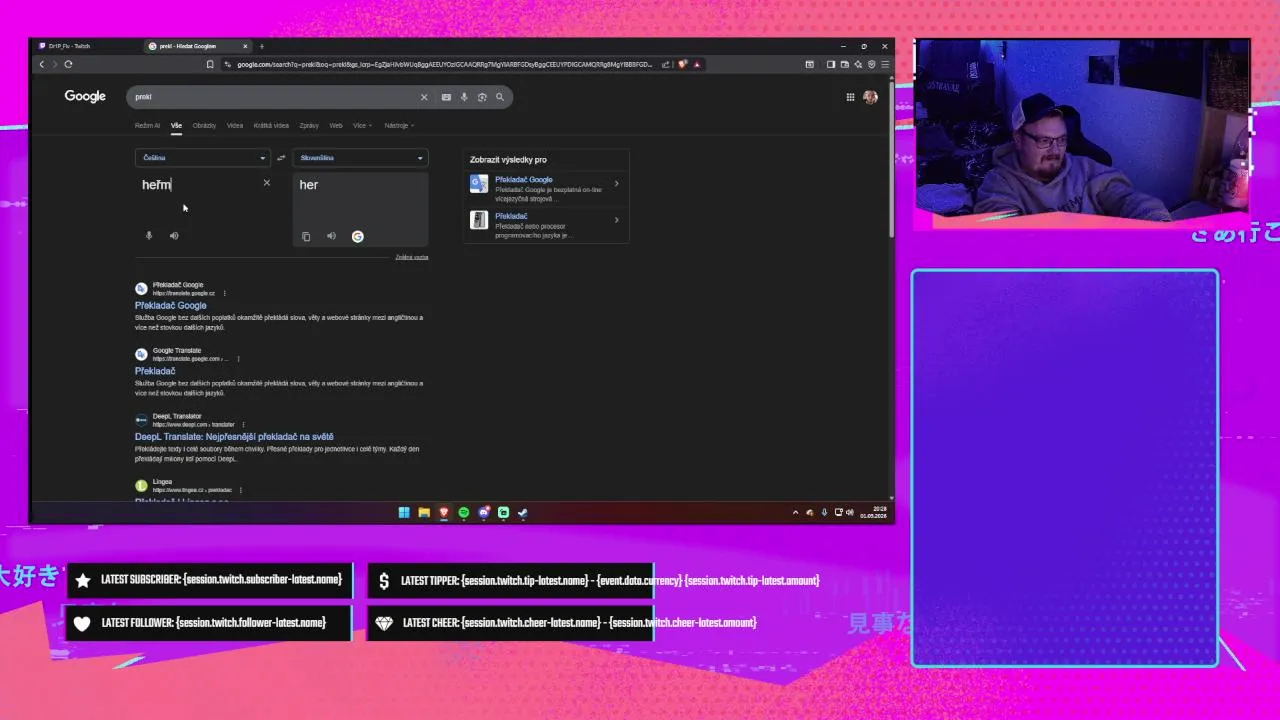Viewport: 1280px width, 720px height.
Task: Open the Překladač Google result link
Action: pyautogui.click(x=171, y=306)
